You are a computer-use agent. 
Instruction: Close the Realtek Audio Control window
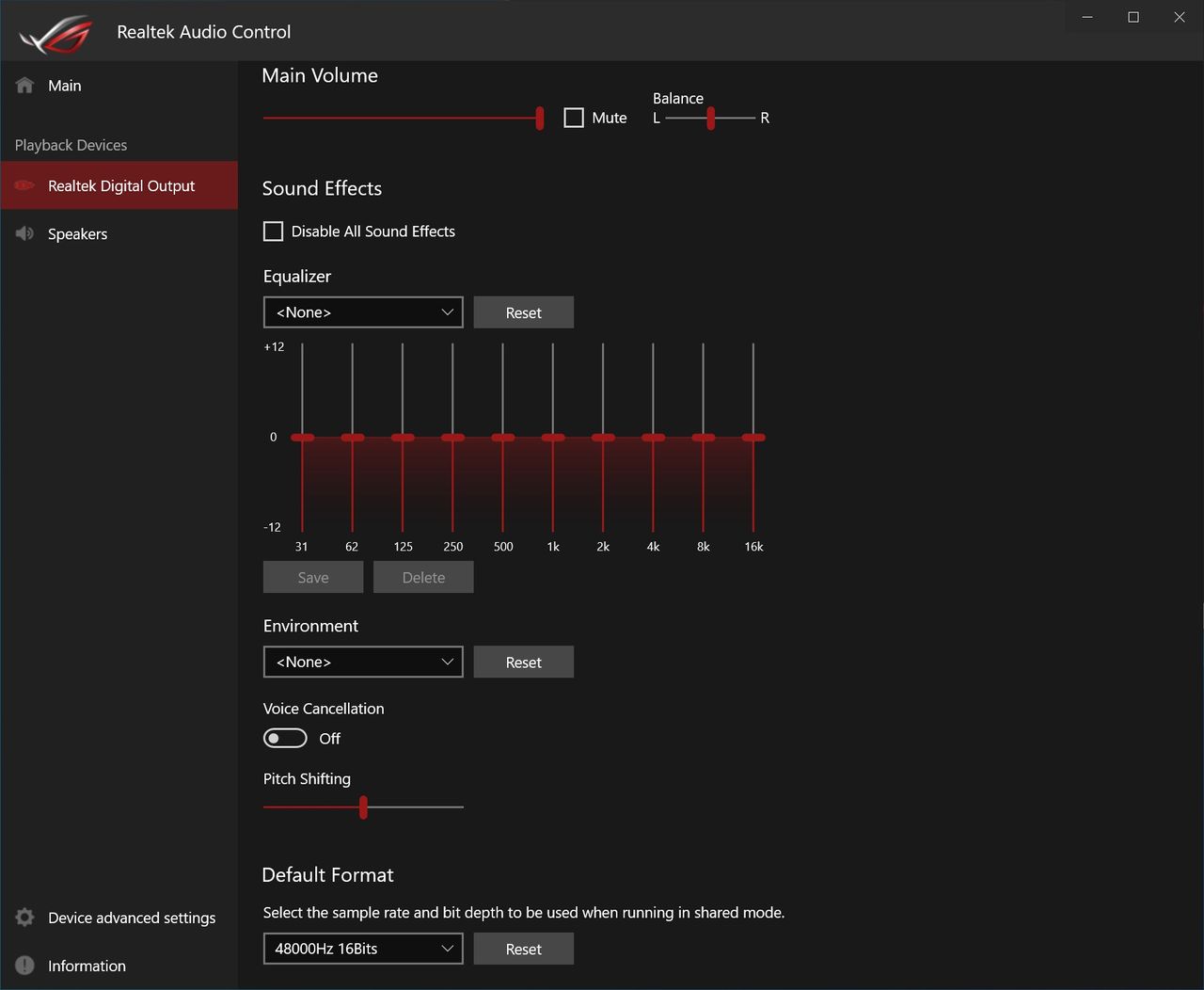click(1180, 17)
